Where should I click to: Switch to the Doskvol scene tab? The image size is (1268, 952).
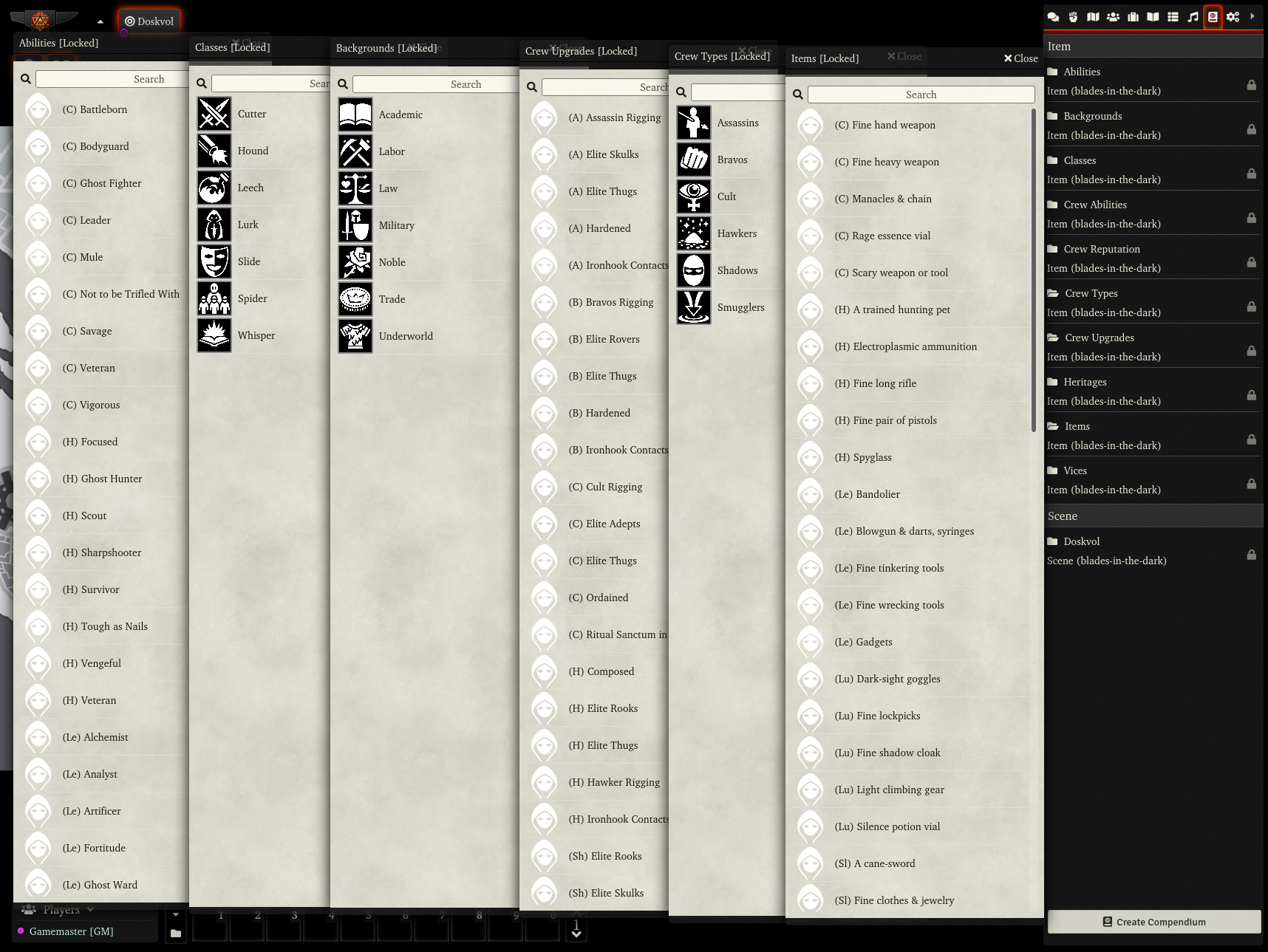tap(149, 21)
